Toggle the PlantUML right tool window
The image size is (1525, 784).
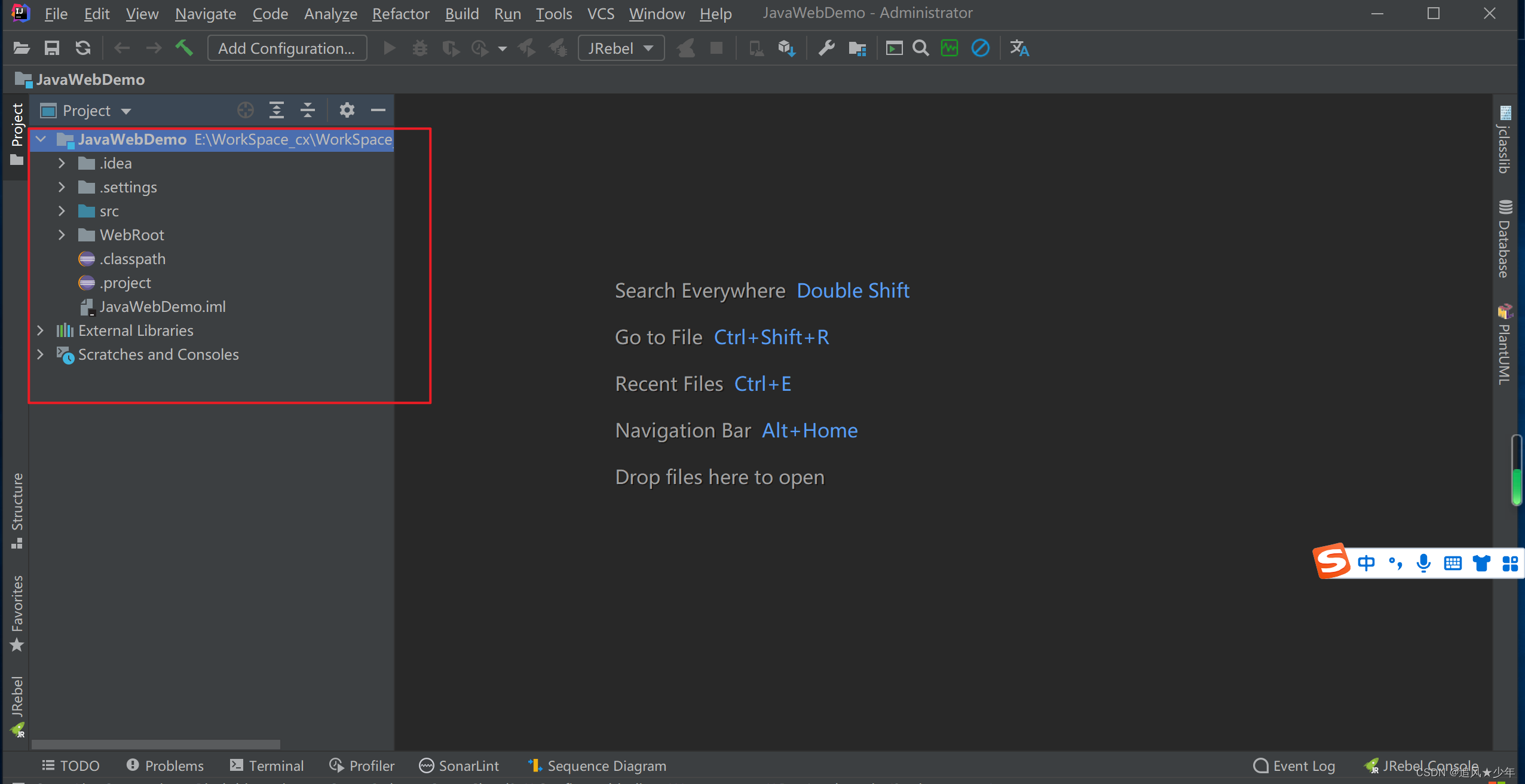tap(1505, 344)
